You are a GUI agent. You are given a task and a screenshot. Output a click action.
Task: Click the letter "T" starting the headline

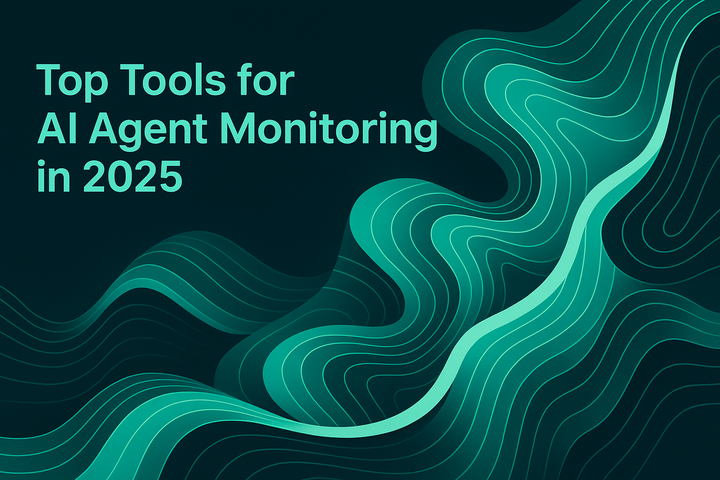click(x=45, y=81)
